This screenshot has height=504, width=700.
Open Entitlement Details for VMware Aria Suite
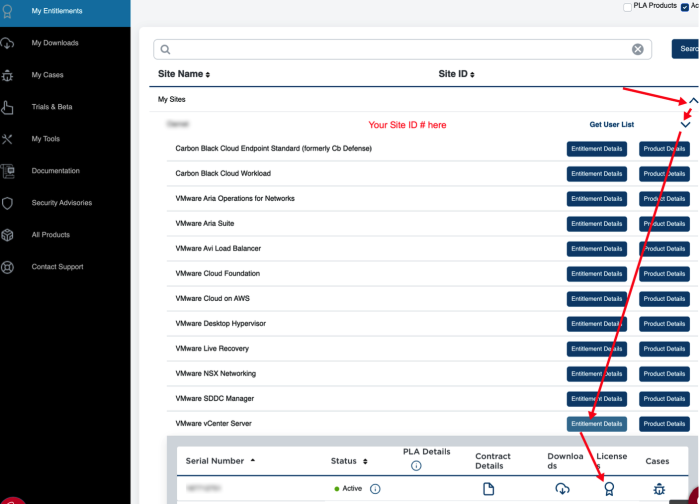coord(596,224)
